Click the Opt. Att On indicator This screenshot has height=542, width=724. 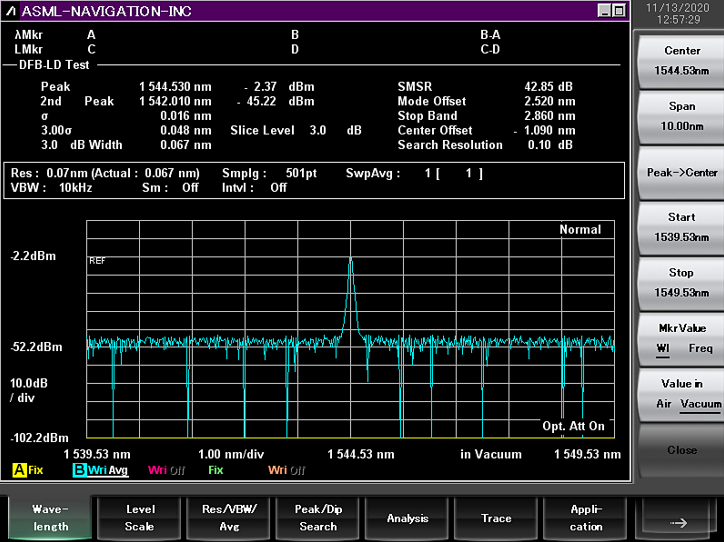coord(573,426)
